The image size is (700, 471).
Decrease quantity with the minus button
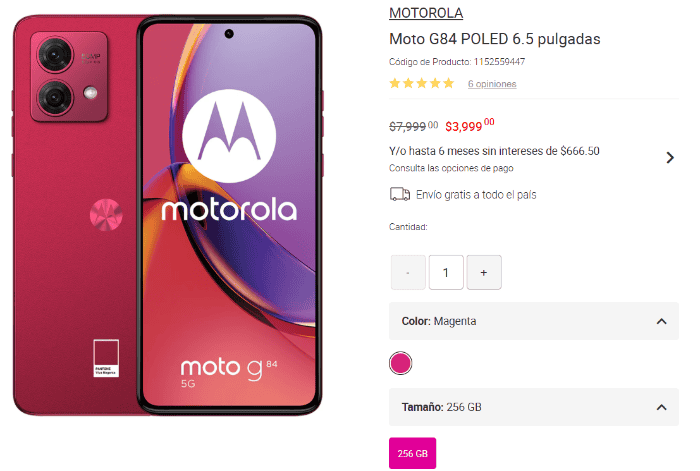tap(408, 272)
